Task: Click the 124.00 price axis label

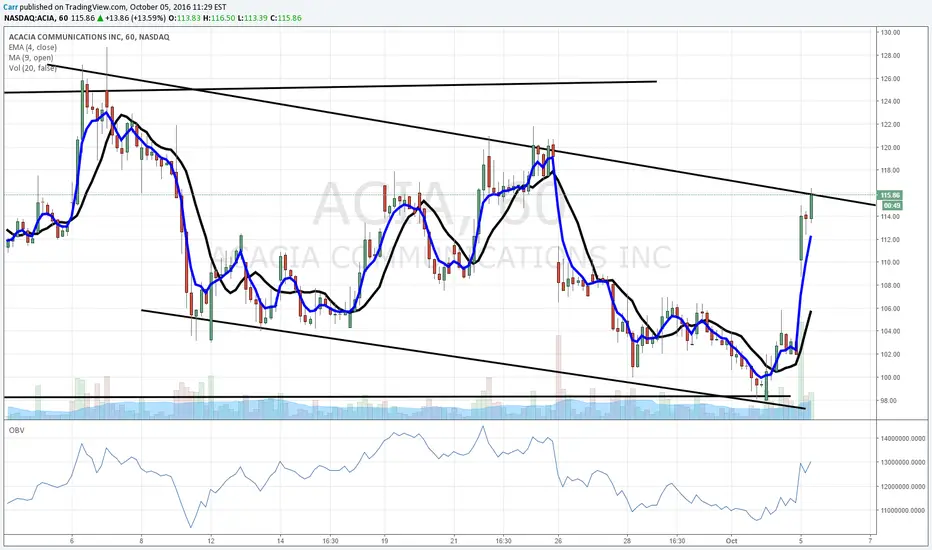Action: (891, 102)
